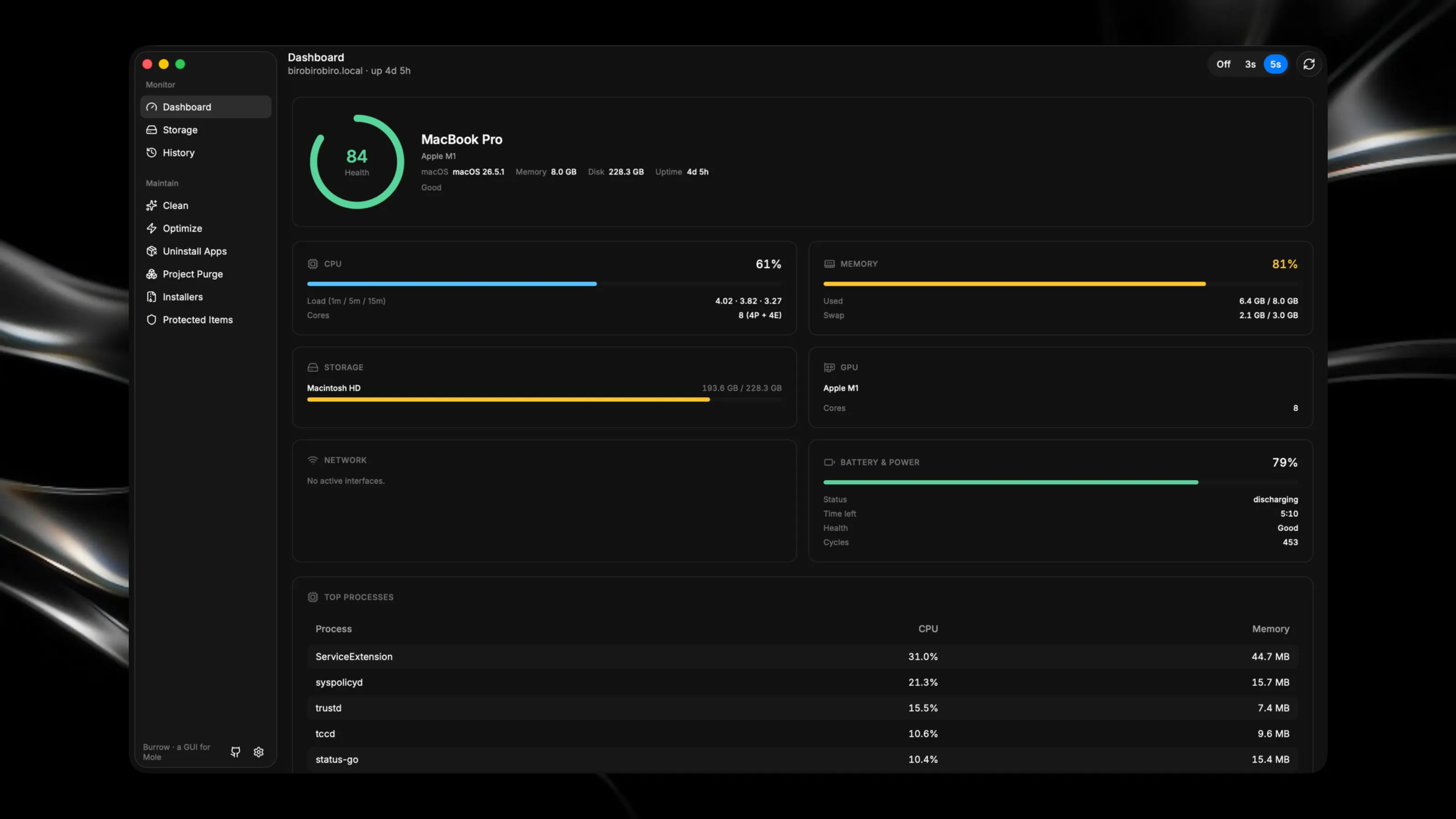Go to the Optimize section
The height and width of the screenshot is (819, 1456).
[x=205, y=228]
